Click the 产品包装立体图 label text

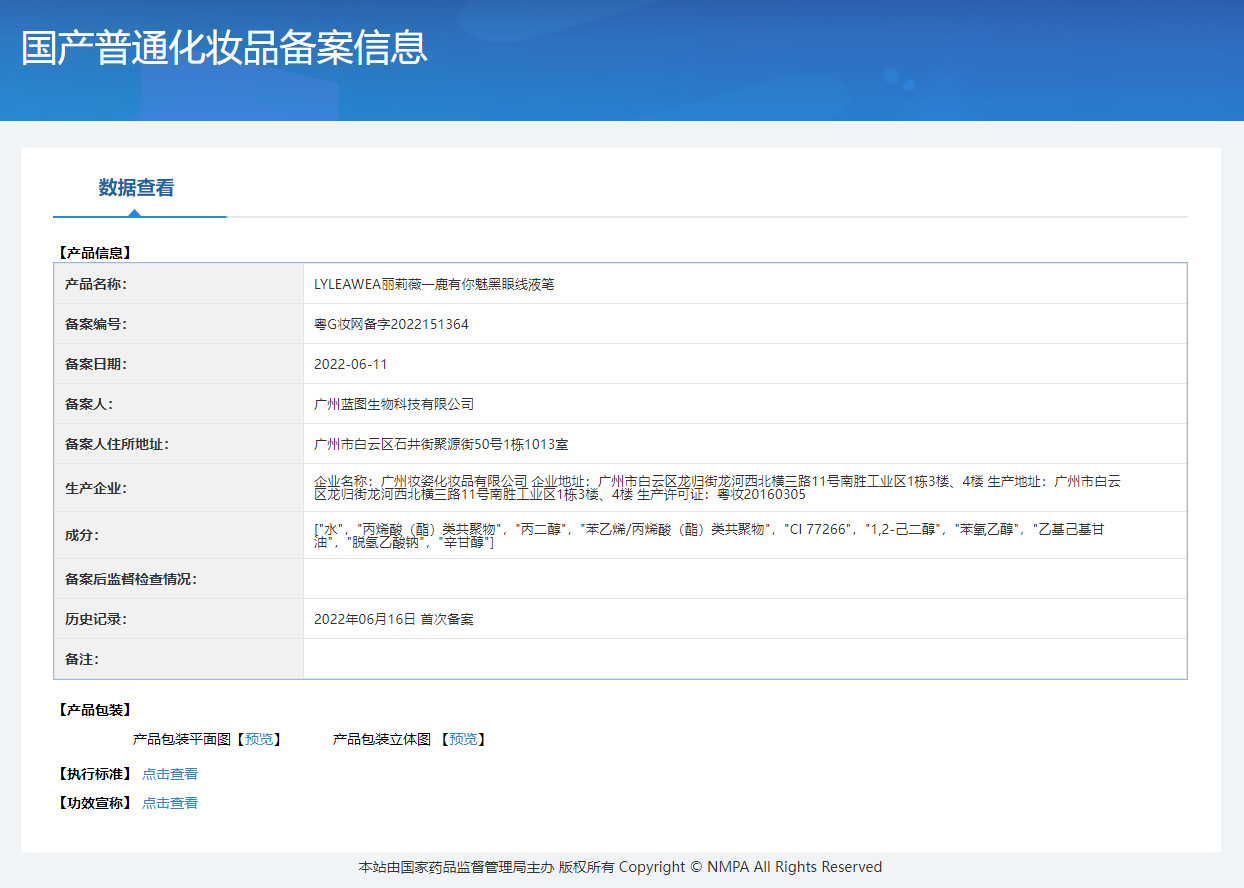(x=382, y=739)
